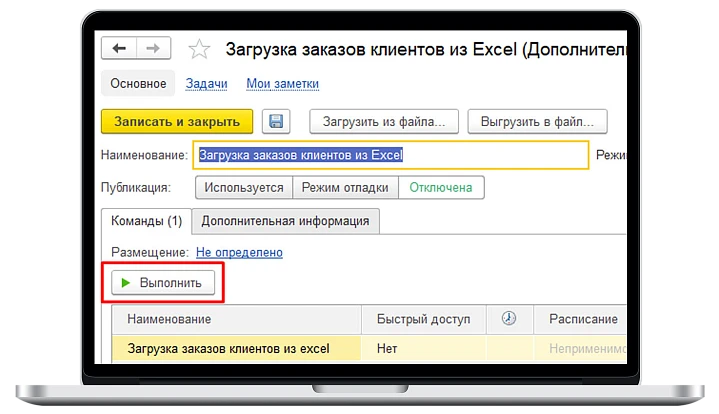
Task: Click the forward navigation arrow
Action: [152, 49]
